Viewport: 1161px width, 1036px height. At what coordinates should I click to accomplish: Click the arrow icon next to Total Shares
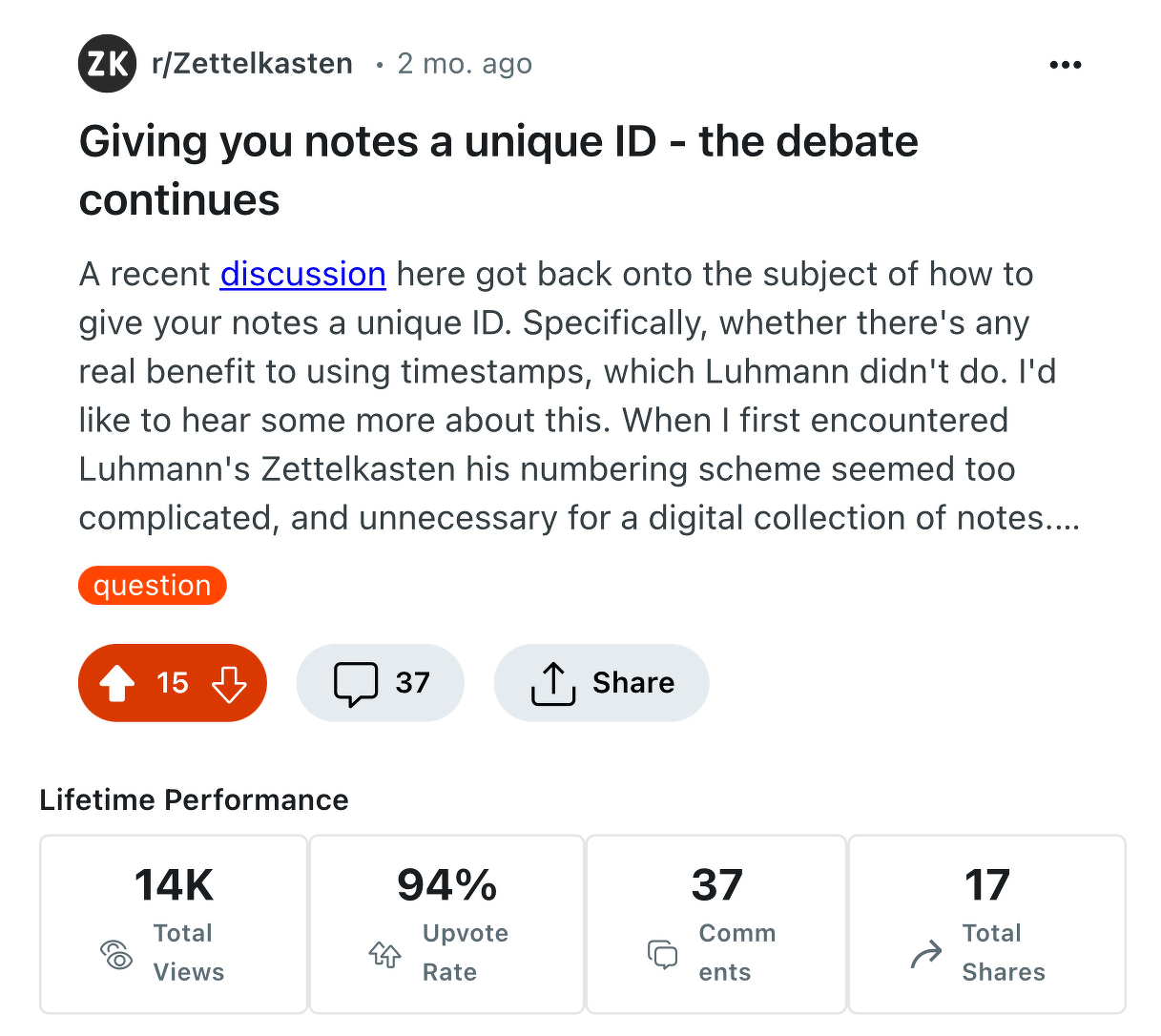(x=923, y=953)
